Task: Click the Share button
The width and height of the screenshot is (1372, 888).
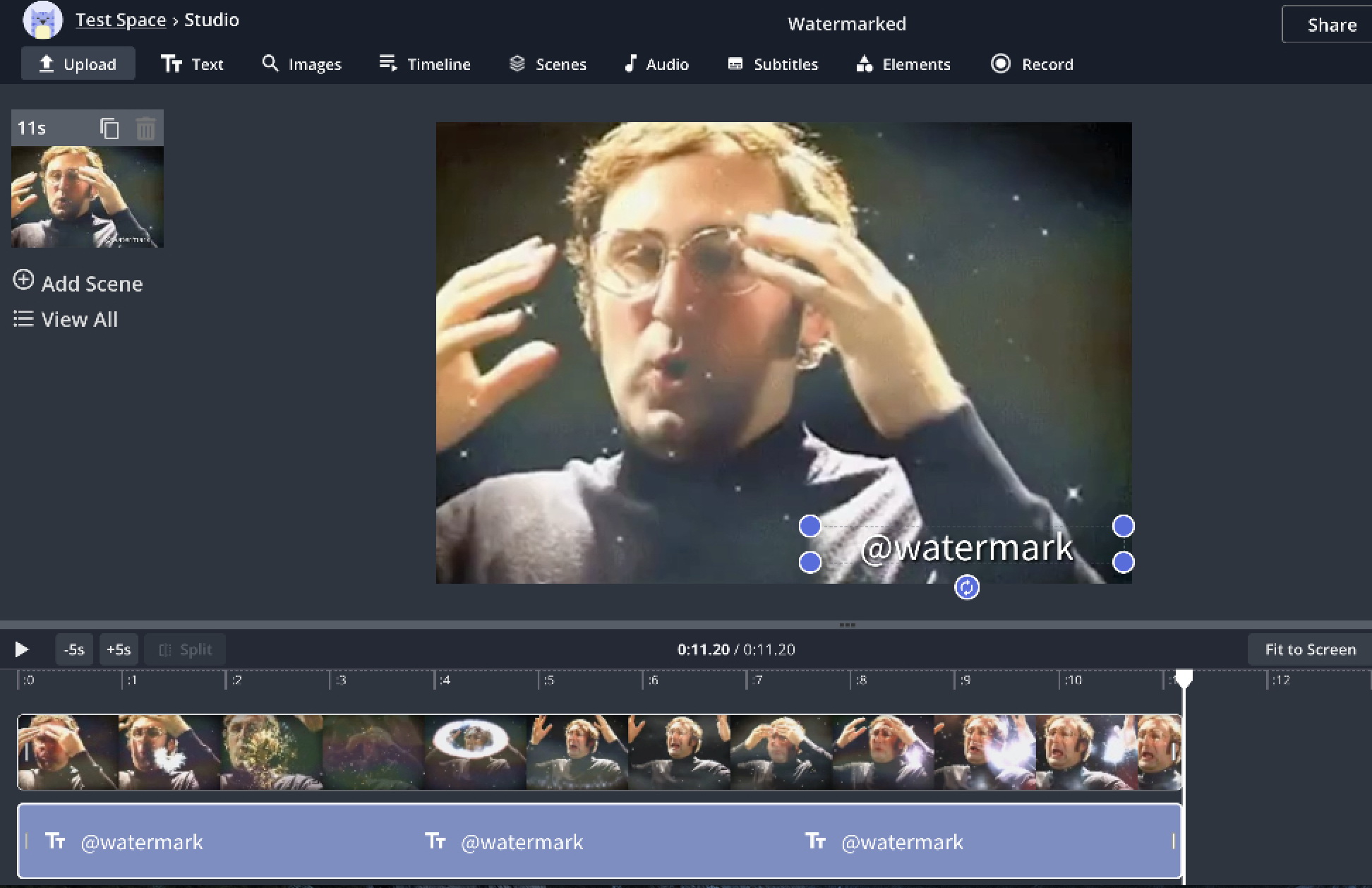Action: tap(1331, 25)
